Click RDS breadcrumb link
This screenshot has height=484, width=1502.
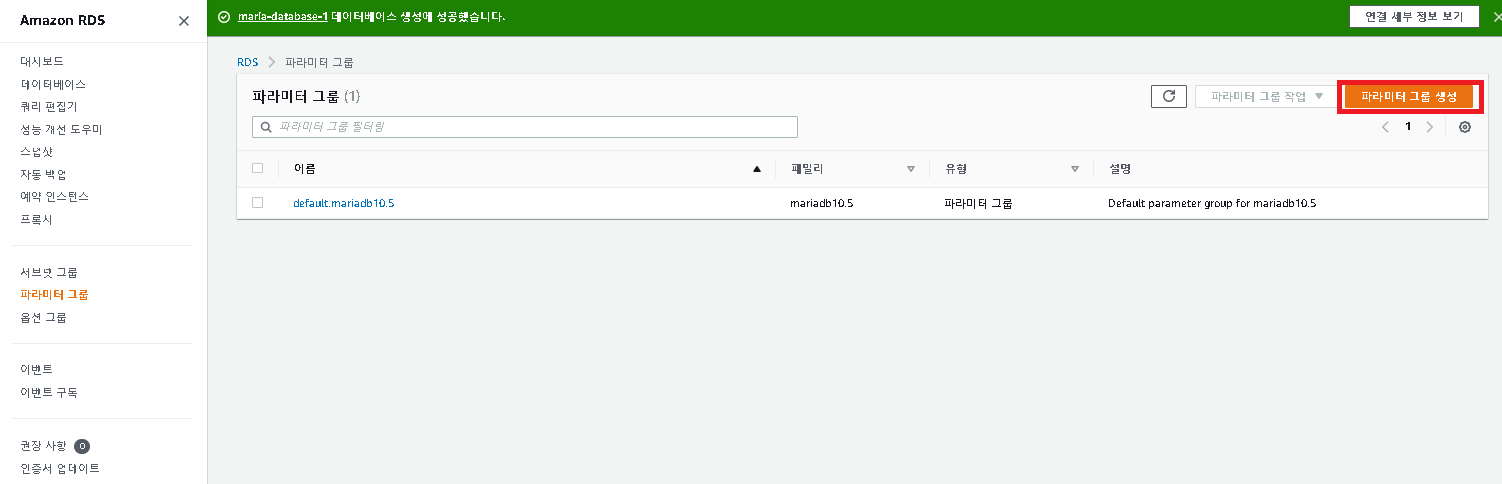[x=247, y=62]
